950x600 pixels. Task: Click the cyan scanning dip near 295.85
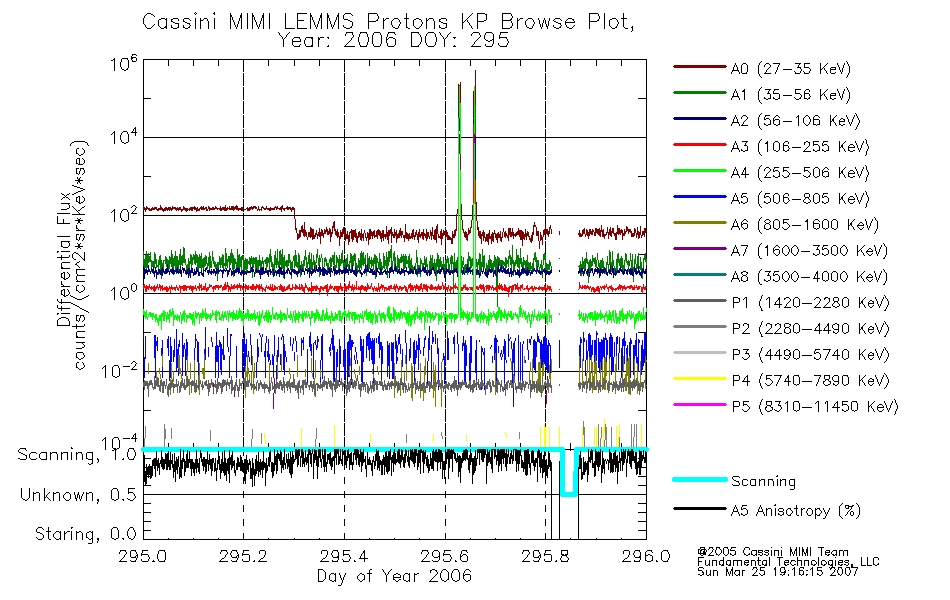coord(569,473)
